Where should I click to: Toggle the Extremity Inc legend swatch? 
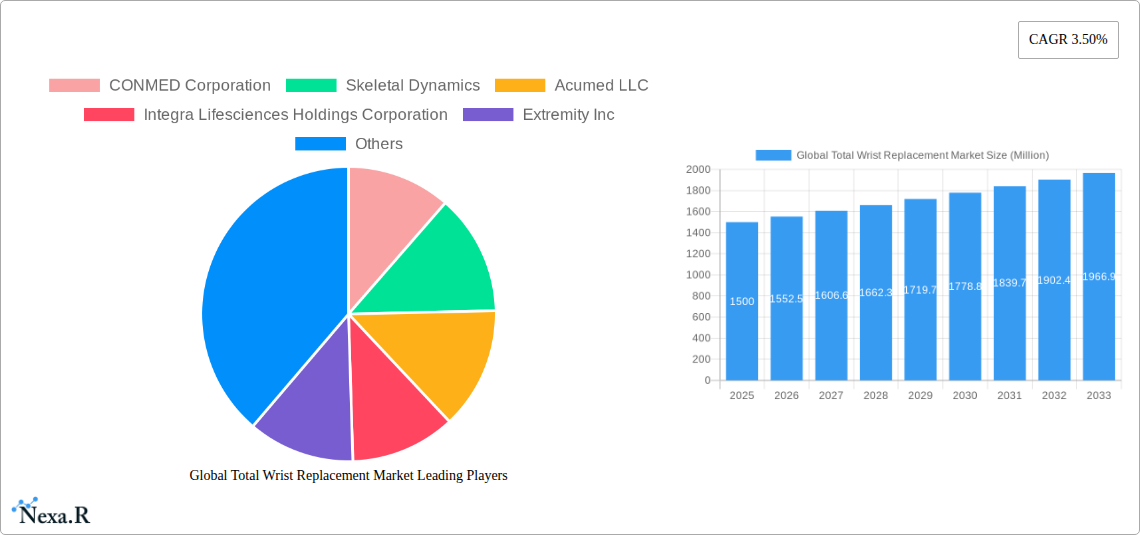click(488, 115)
